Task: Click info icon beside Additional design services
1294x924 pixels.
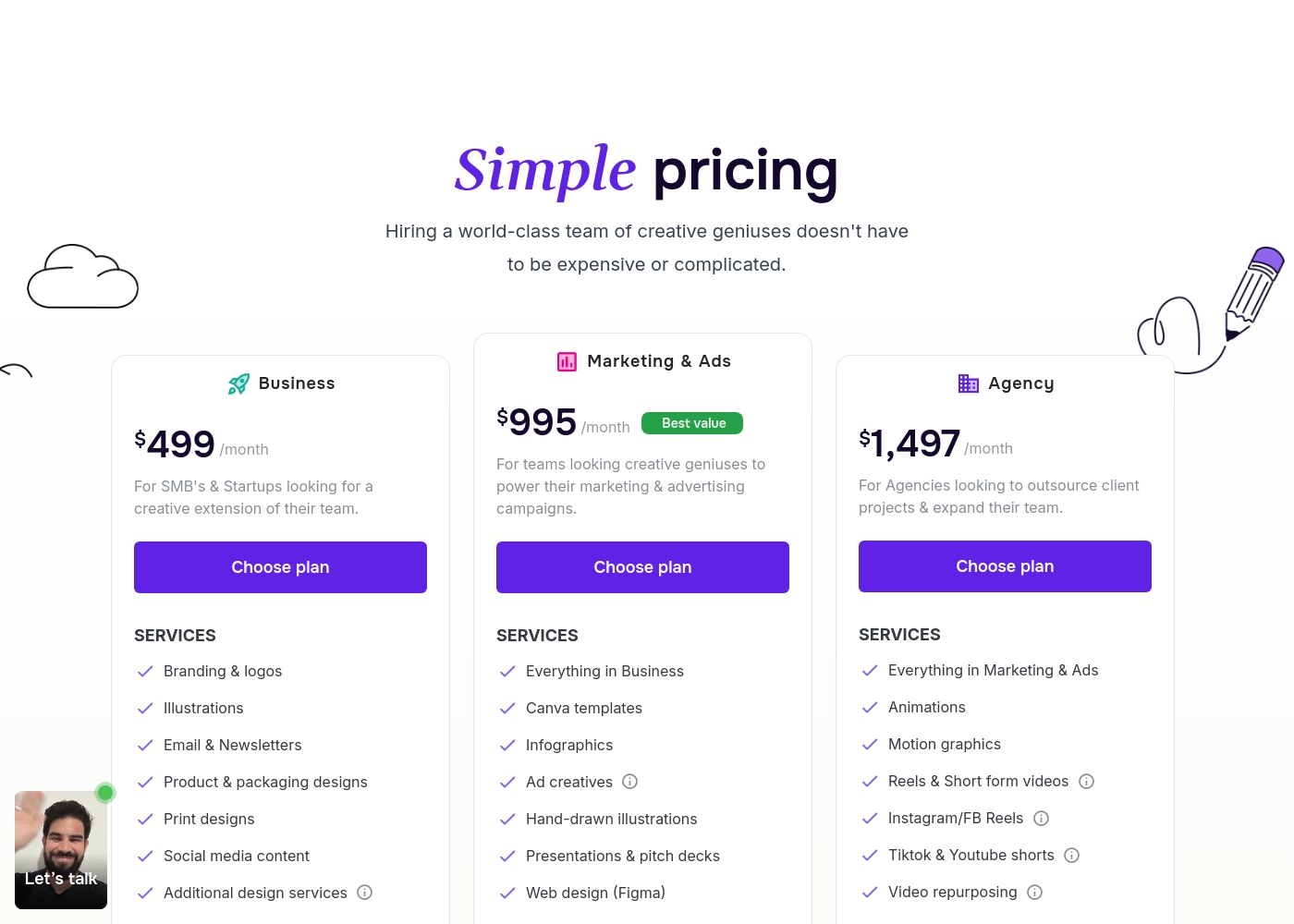Action: 365,893
